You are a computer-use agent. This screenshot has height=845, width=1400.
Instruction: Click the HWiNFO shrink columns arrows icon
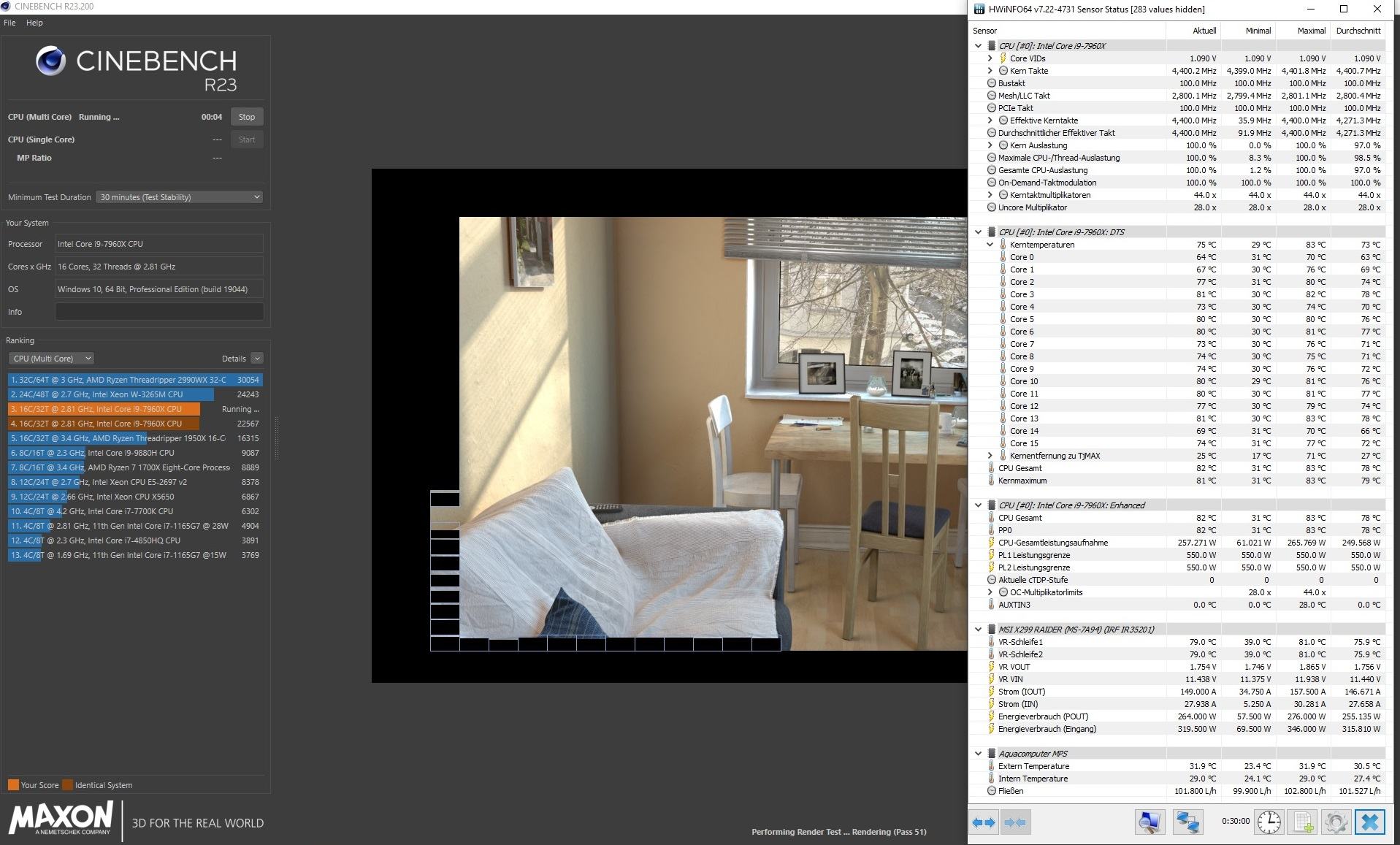[x=1015, y=822]
